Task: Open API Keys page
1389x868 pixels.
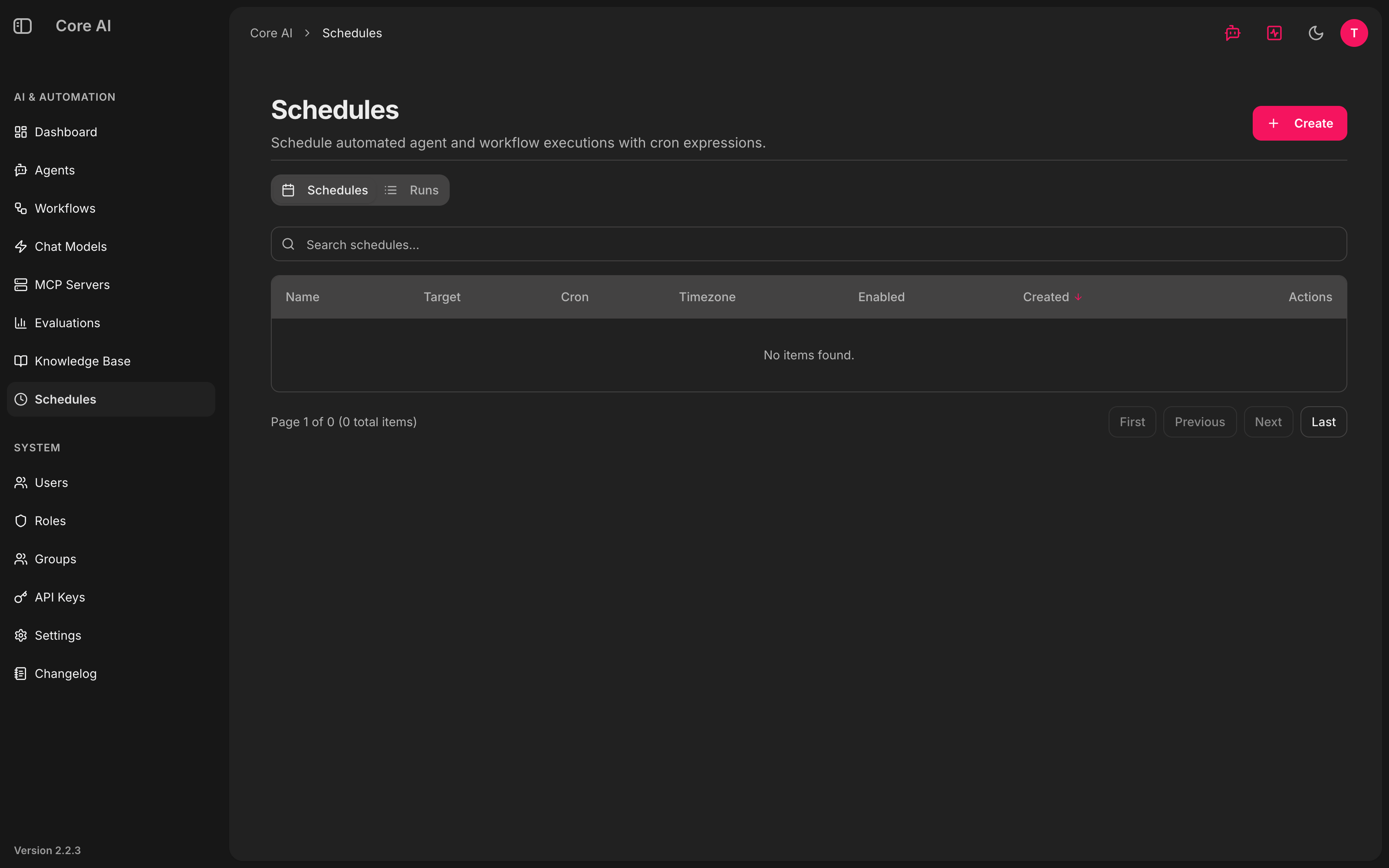Action: point(111,597)
